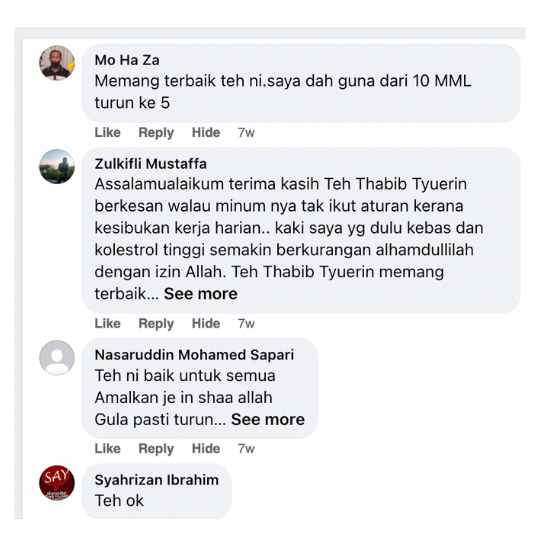Viewport: 540px width, 540px height.
Task: Open Syahrizan Ibrahim's red SAY avatar
Action: [x=57, y=483]
